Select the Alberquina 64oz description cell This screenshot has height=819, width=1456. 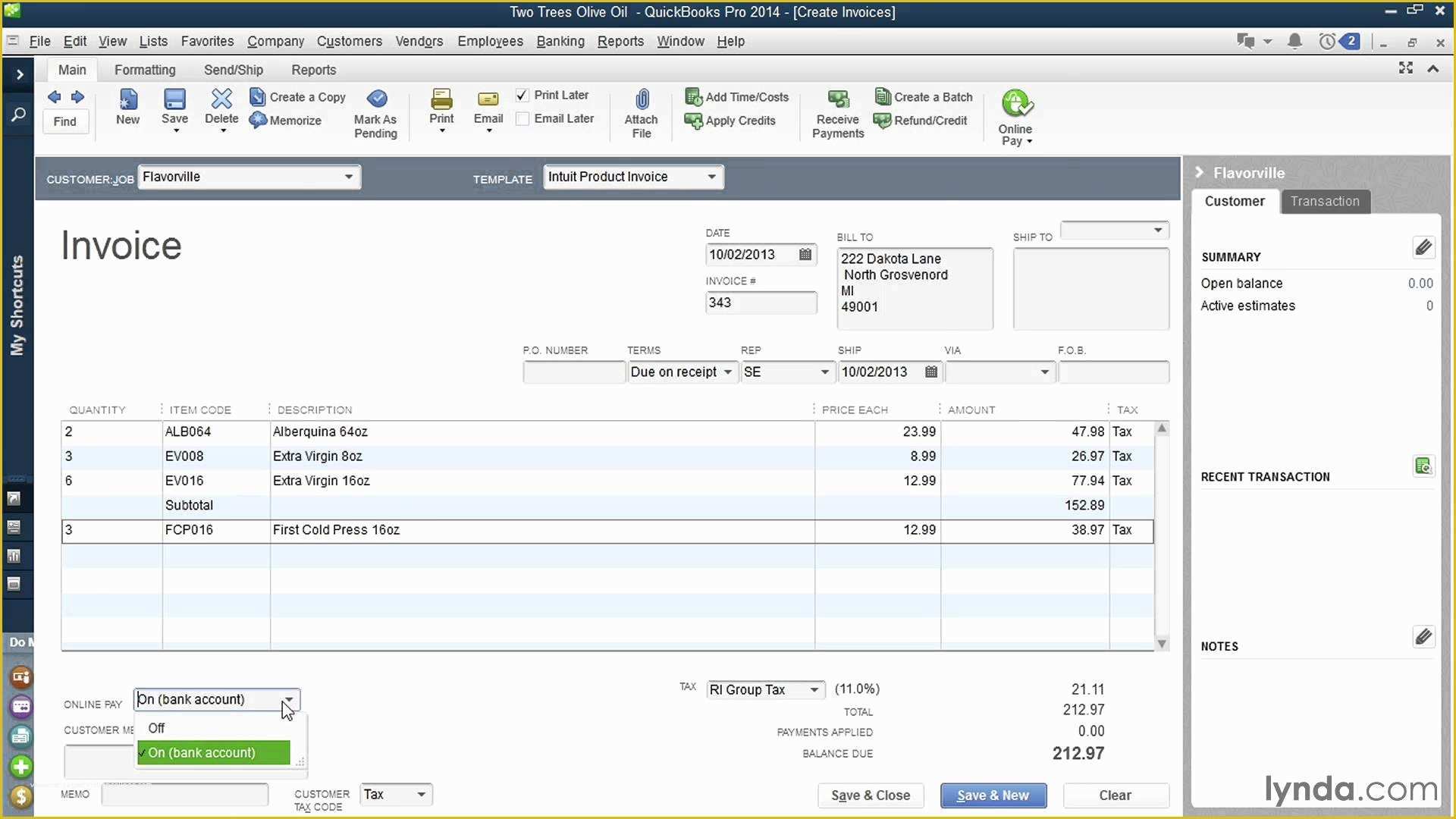click(542, 431)
